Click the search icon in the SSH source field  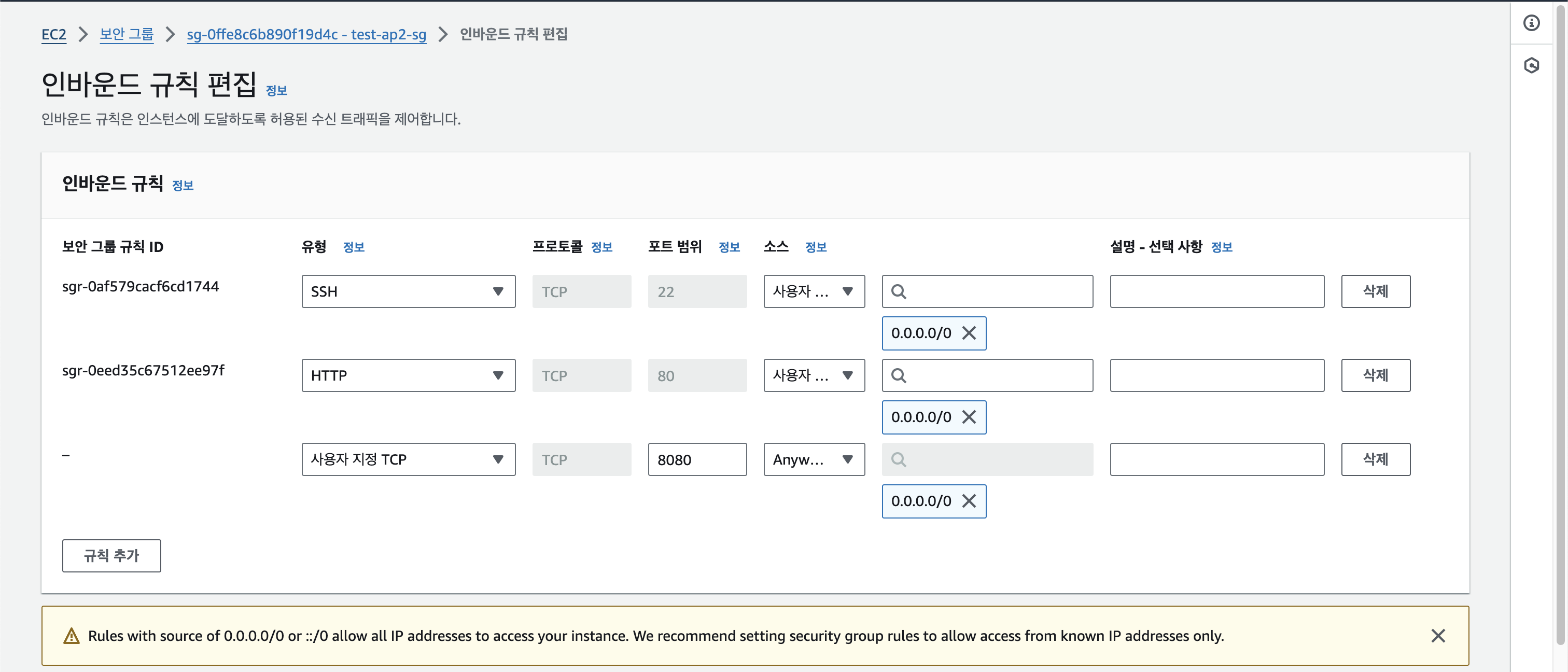[x=899, y=291]
